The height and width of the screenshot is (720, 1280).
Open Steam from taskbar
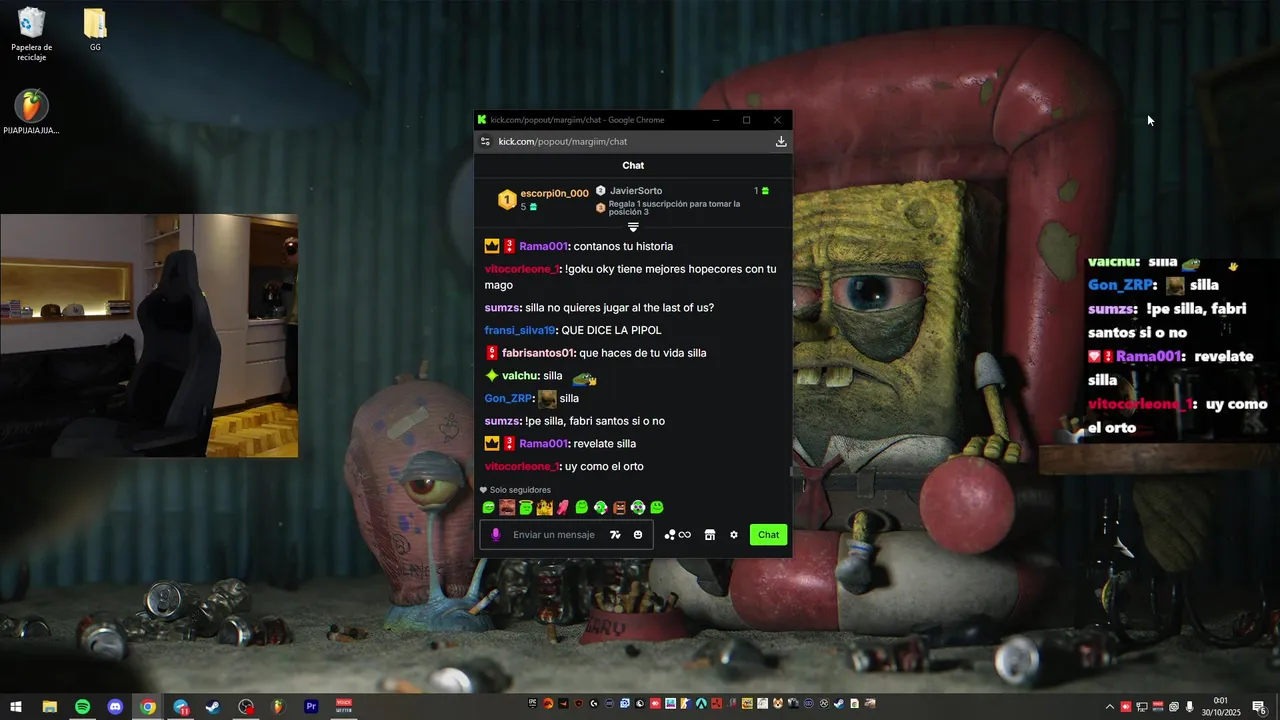(213, 706)
